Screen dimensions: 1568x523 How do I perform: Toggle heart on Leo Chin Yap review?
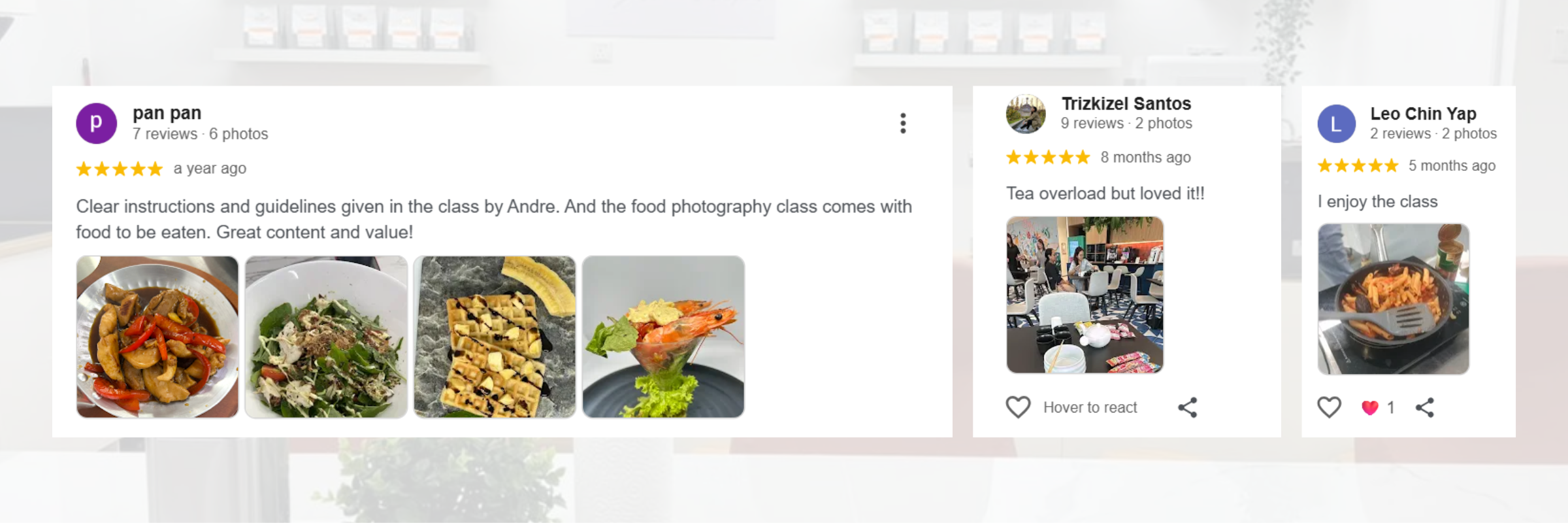pos(1329,407)
